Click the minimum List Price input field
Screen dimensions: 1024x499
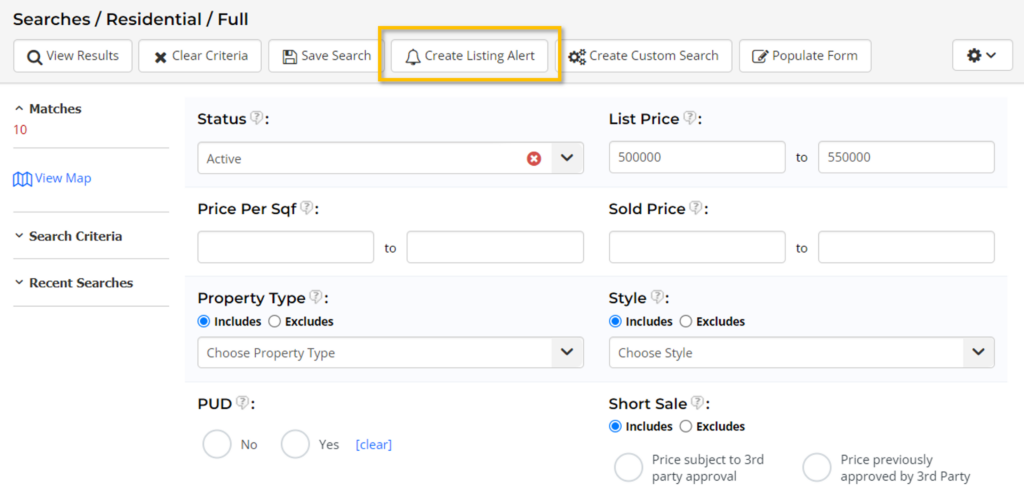click(696, 158)
